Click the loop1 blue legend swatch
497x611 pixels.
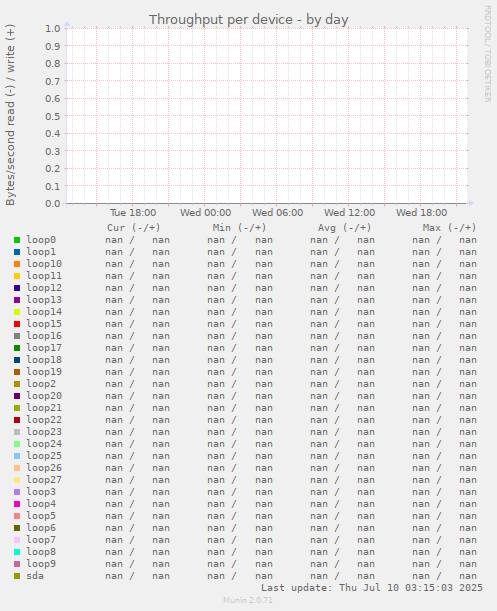(17, 252)
